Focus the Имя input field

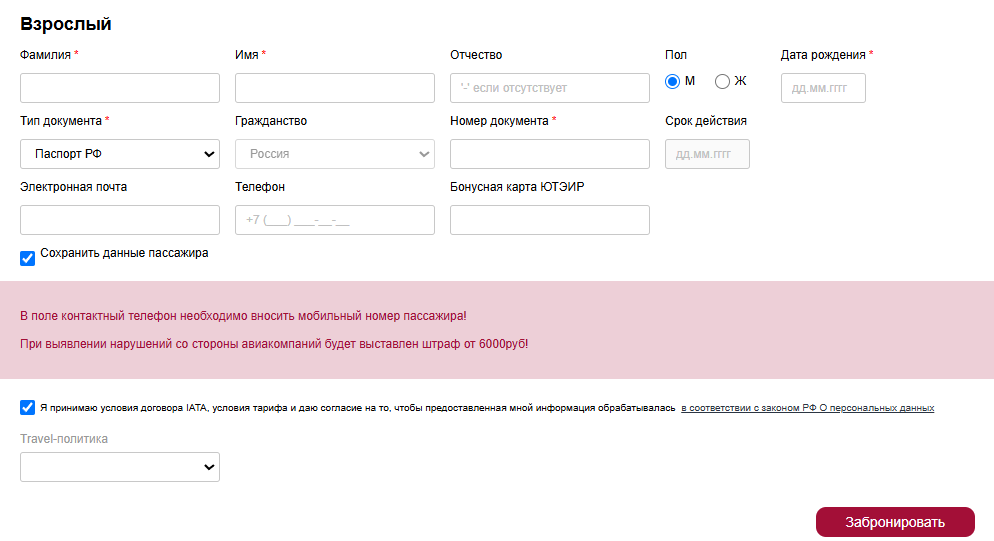(335, 88)
